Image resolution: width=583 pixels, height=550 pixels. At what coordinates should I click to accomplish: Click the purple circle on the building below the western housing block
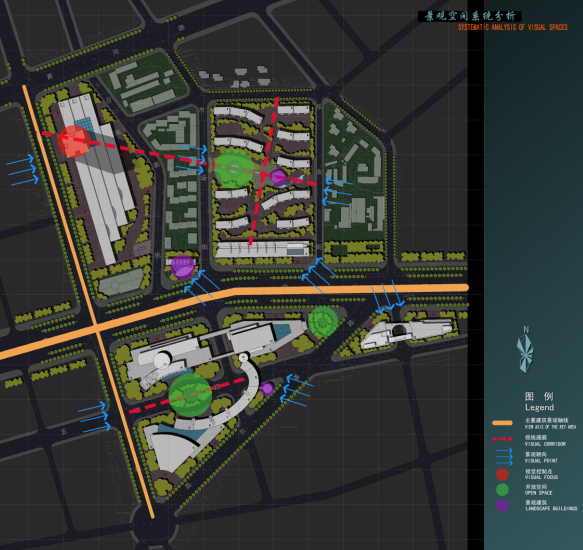pos(182,267)
